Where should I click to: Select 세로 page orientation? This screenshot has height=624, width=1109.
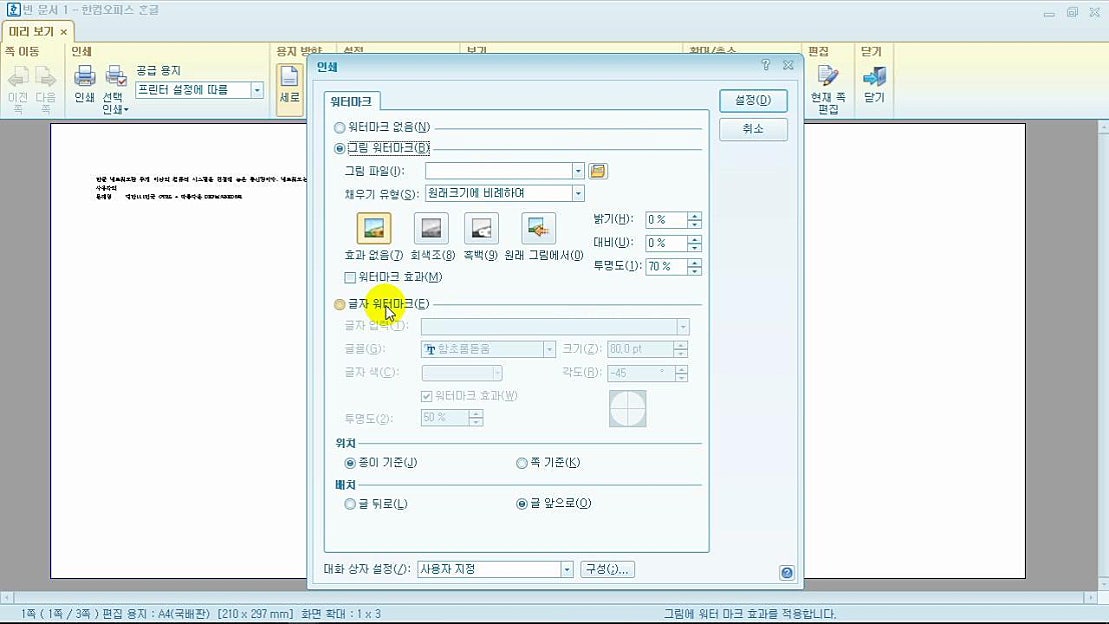pos(289,84)
